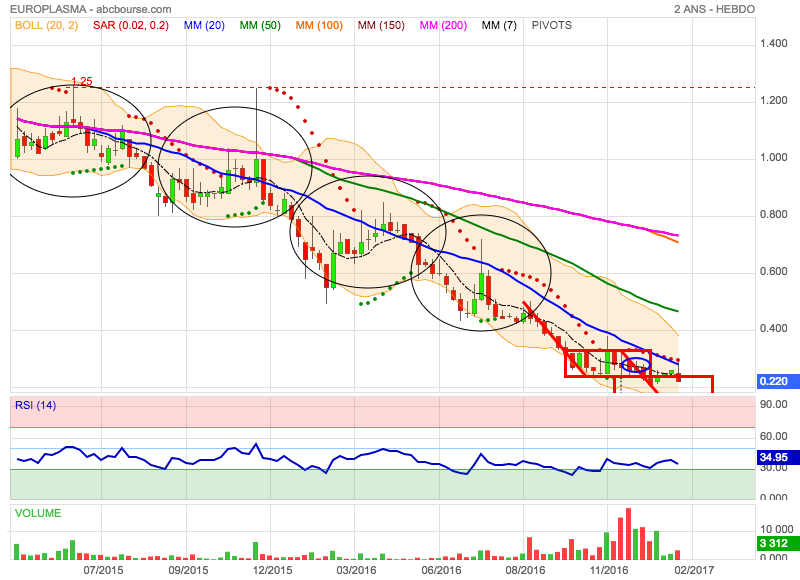This screenshot has height=580, width=800.
Task: Click the 1.000 price axis label
Action: [x=773, y=158]
